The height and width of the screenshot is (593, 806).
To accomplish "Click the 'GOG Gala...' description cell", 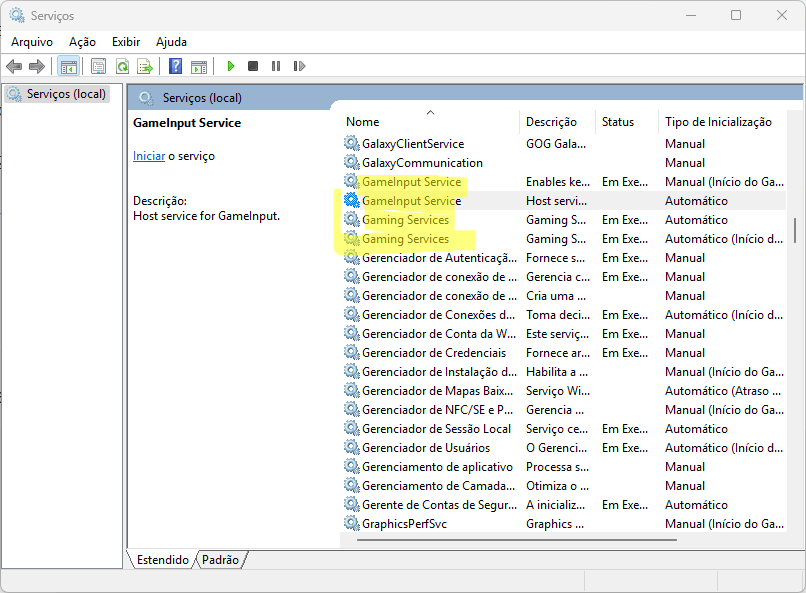I will [556, 144].
